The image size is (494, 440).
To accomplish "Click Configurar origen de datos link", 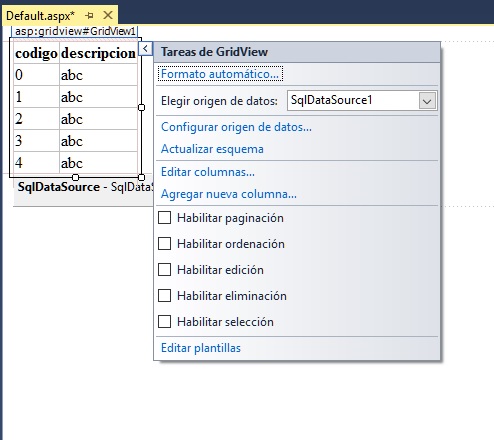I will click(x=236, y=127).
